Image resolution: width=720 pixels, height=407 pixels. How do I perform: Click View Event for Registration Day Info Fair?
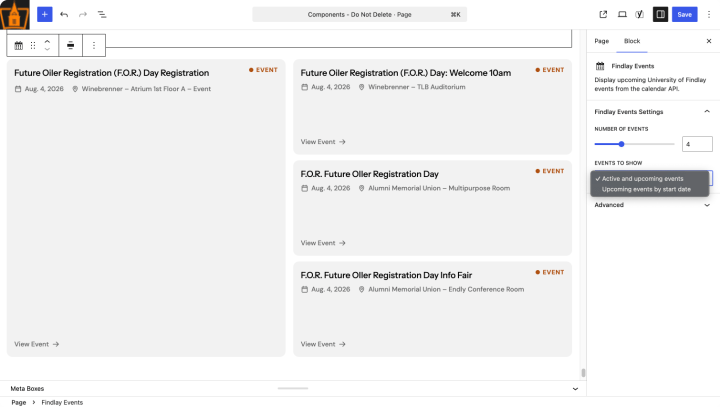tap(323, 344)
